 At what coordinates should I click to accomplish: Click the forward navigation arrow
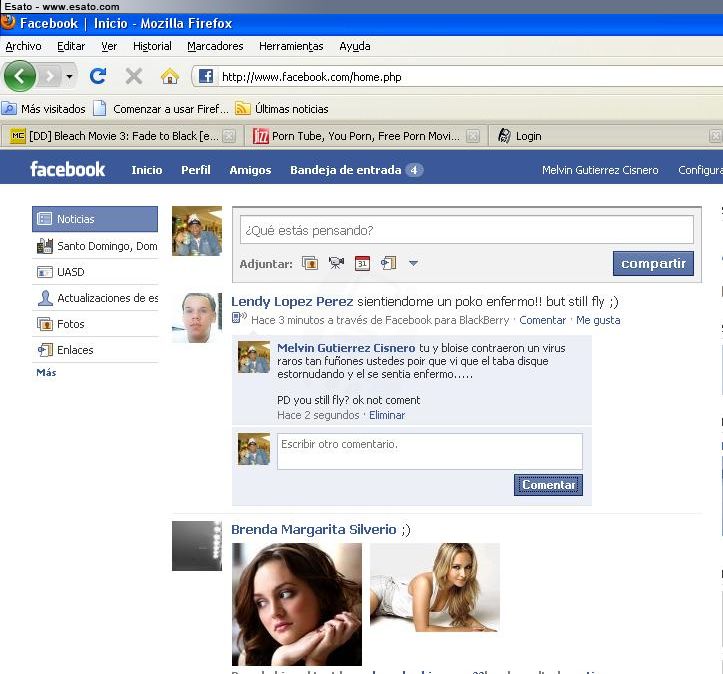[50, 76]
